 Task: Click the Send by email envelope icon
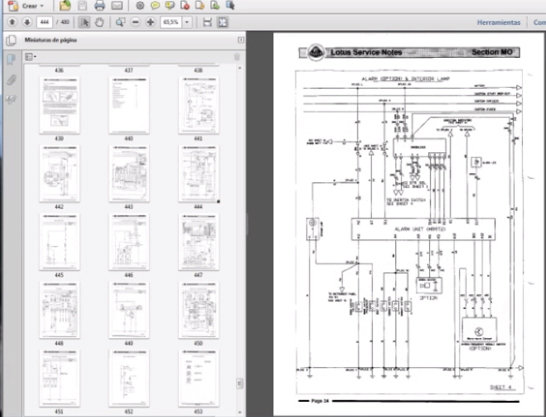117,6
